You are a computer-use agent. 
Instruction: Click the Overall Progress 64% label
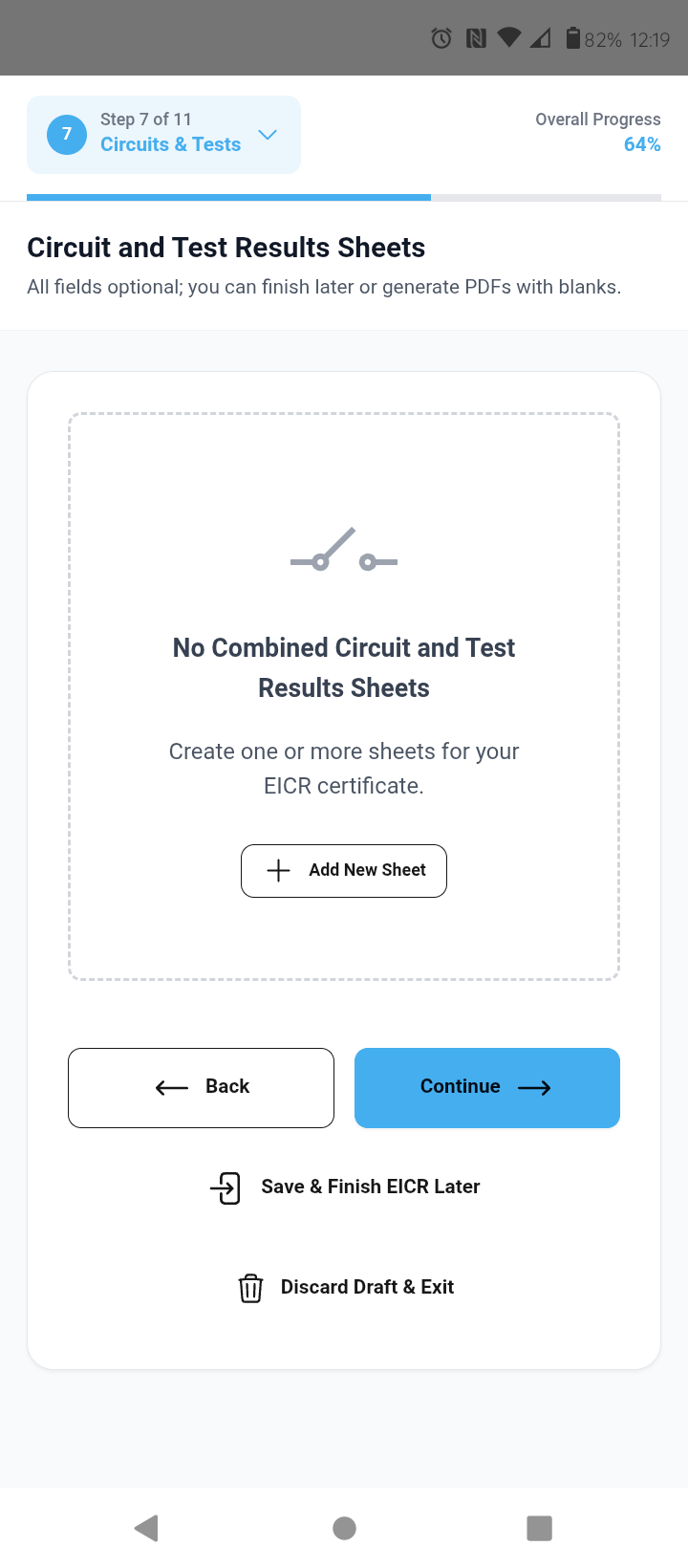point(597,131)
